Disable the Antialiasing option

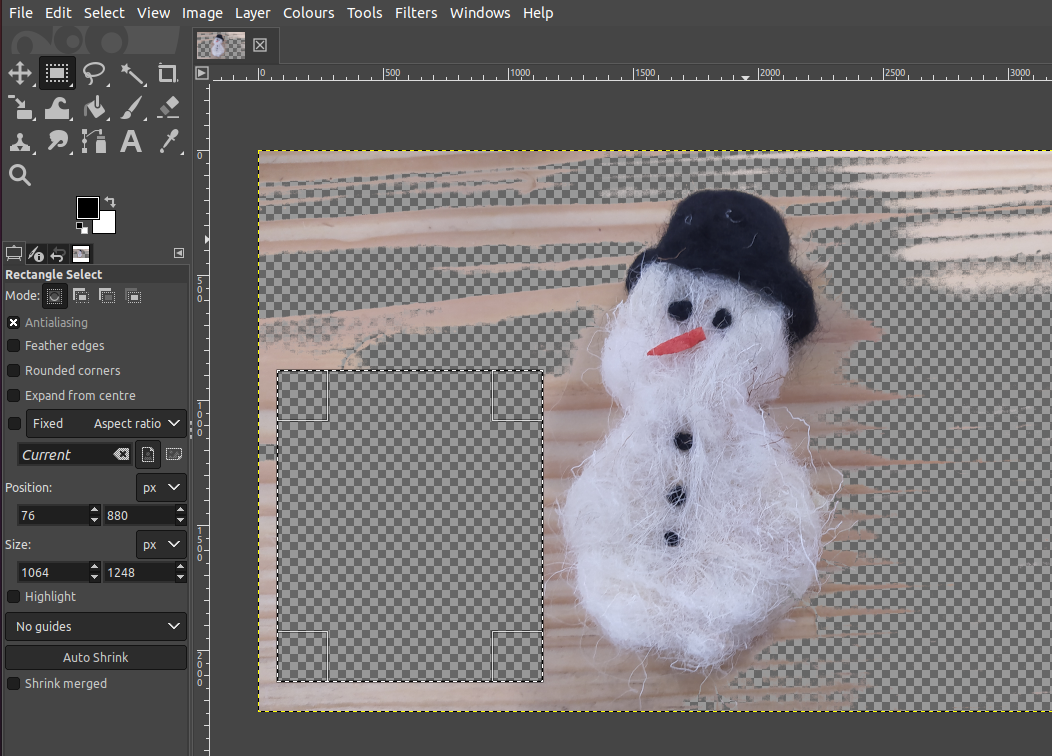point(13,322)
